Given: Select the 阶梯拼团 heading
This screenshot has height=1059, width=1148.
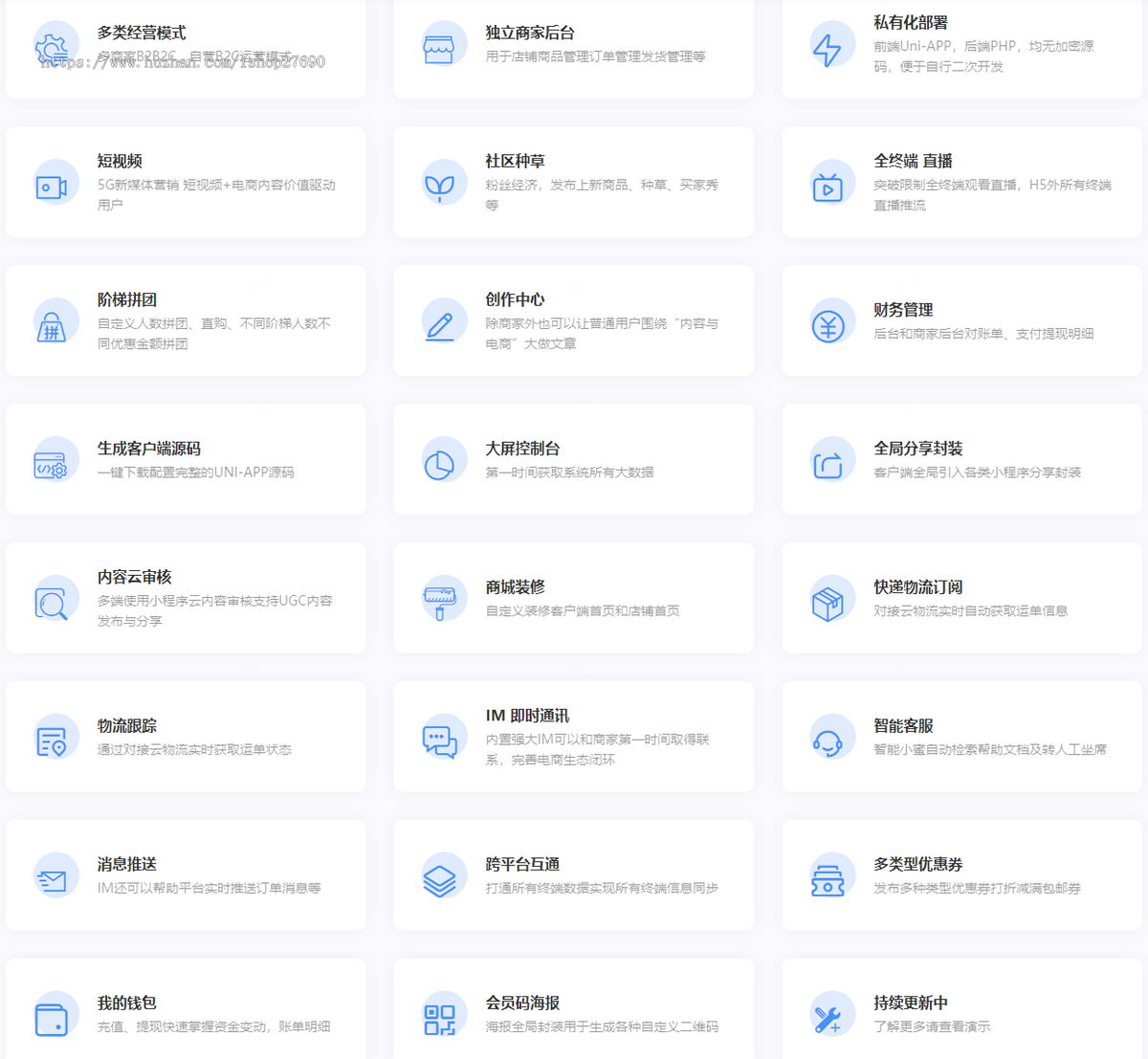Looking at the screenshot, I should pos(126,299).
